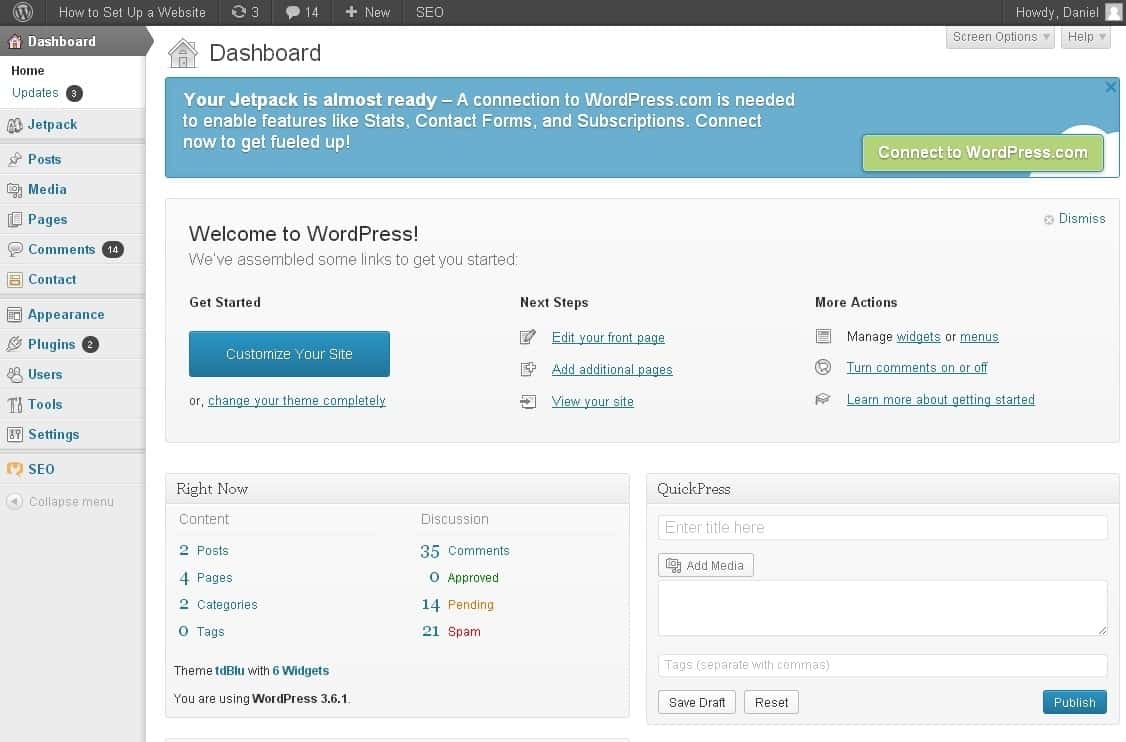Dismiss the Welcome to WordPress panel
This screenshot has height=742, width=1126.
(1074, 218)
